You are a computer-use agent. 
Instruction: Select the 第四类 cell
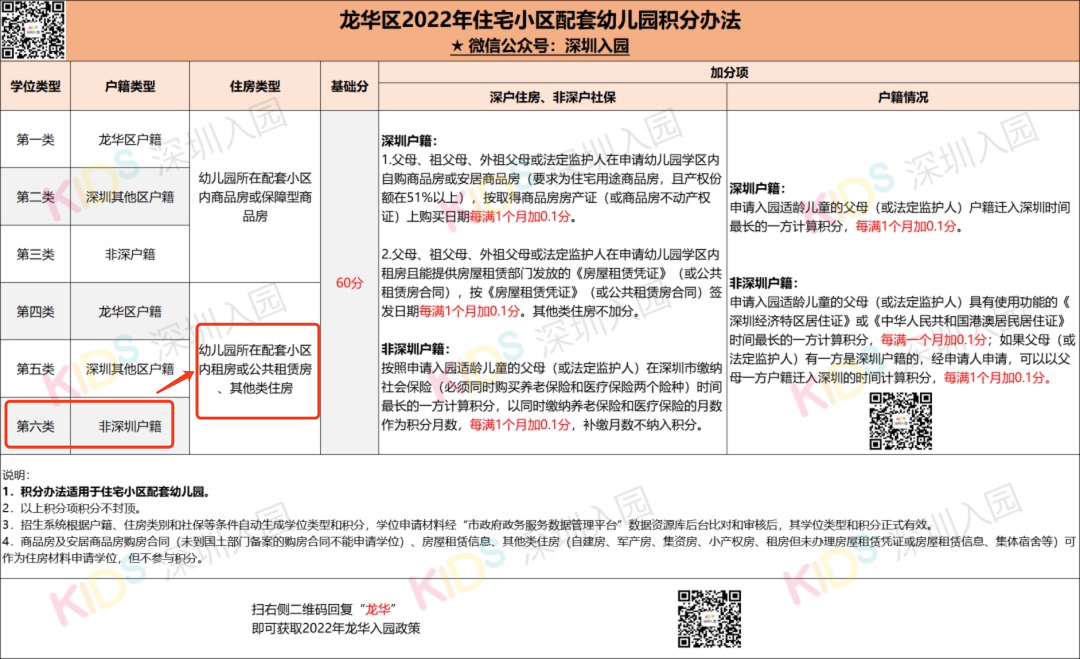tap(35, 311)
